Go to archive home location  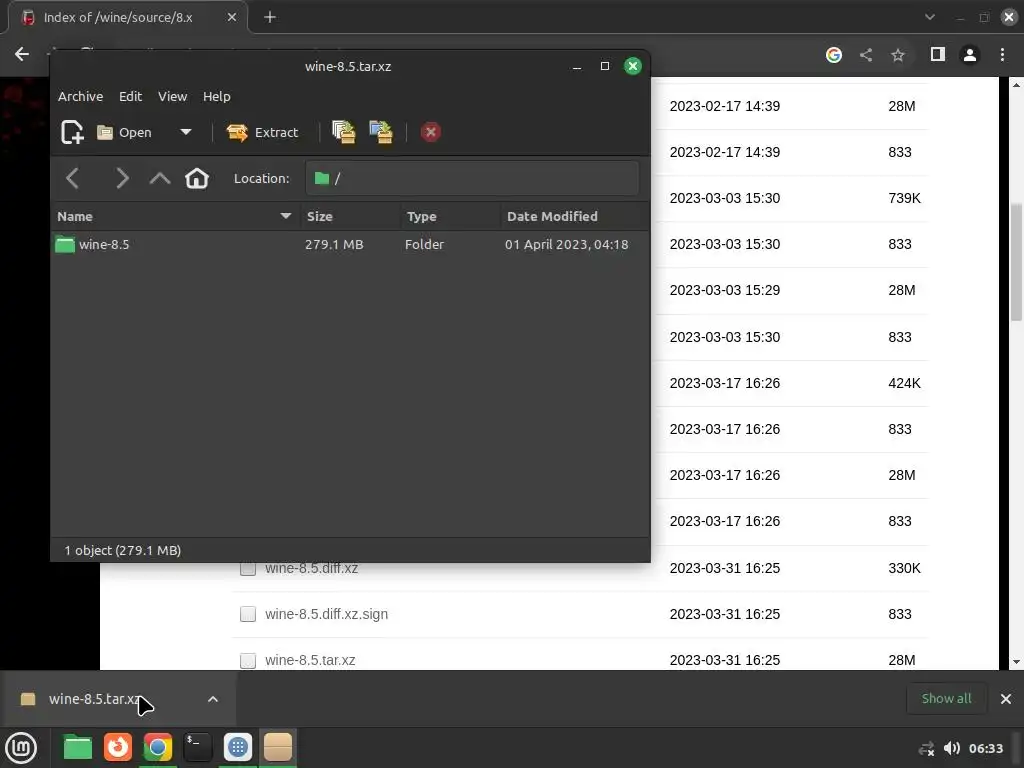click(197, 178)
